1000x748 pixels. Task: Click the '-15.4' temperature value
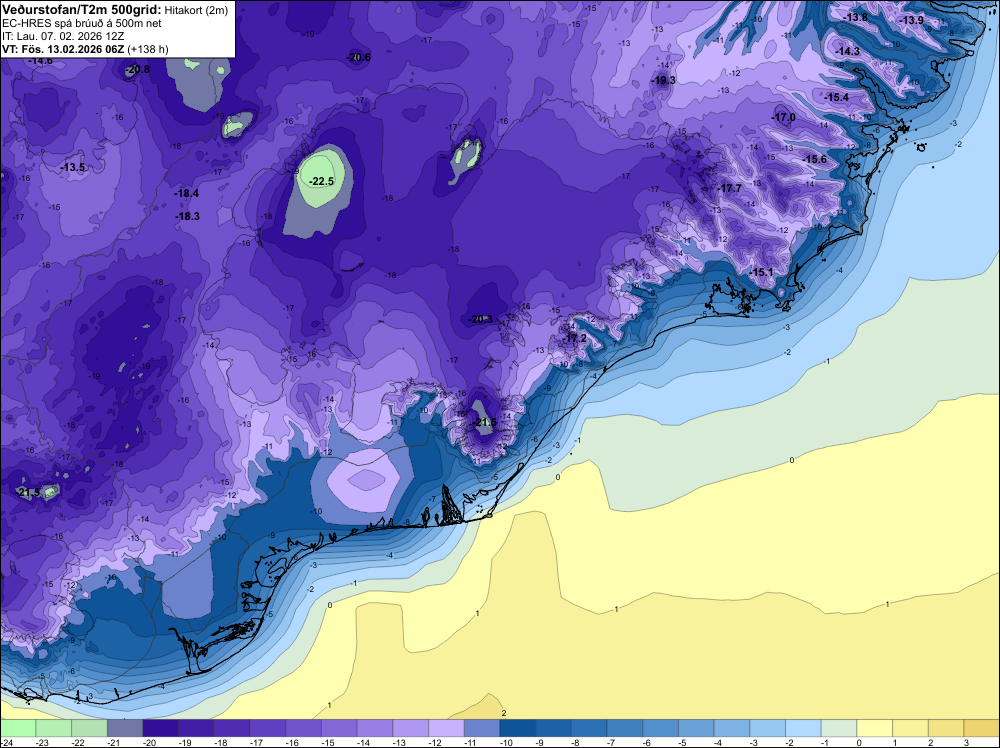[837, 98]
